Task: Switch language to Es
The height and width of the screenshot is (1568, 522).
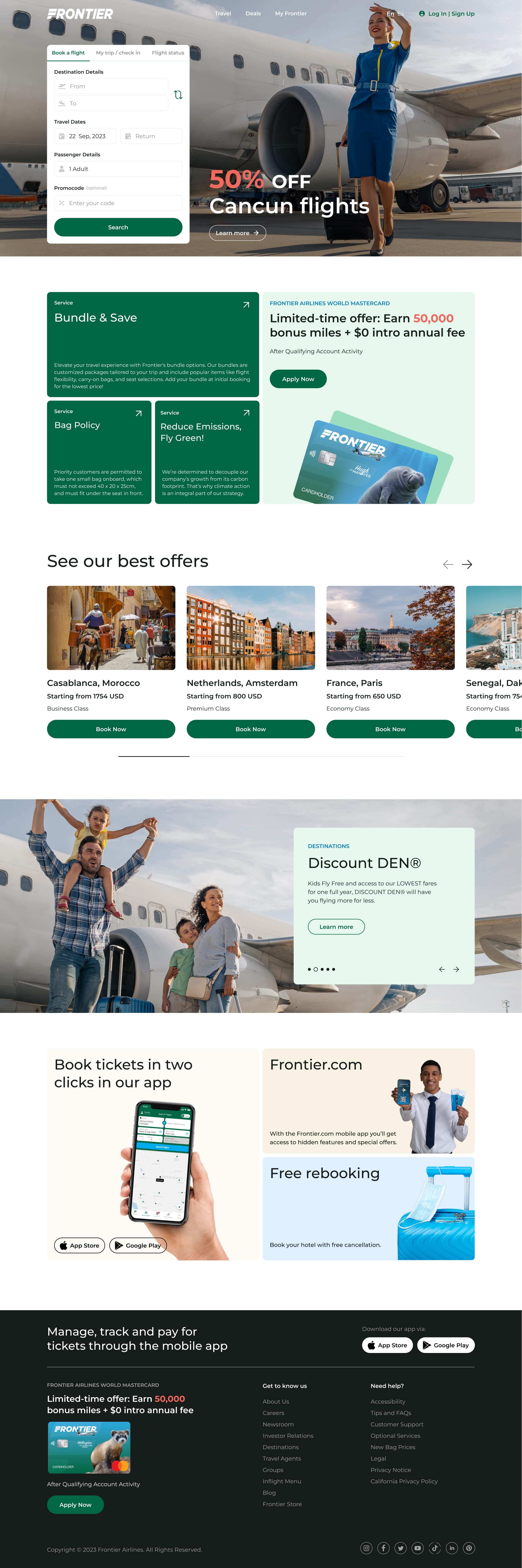Action: (401, 13)
